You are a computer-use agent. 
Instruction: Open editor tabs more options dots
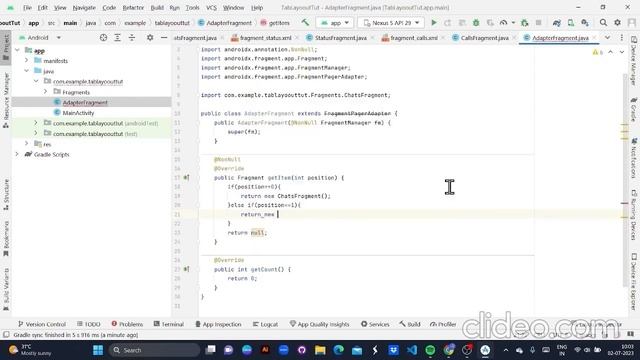(x=622, y=38)
